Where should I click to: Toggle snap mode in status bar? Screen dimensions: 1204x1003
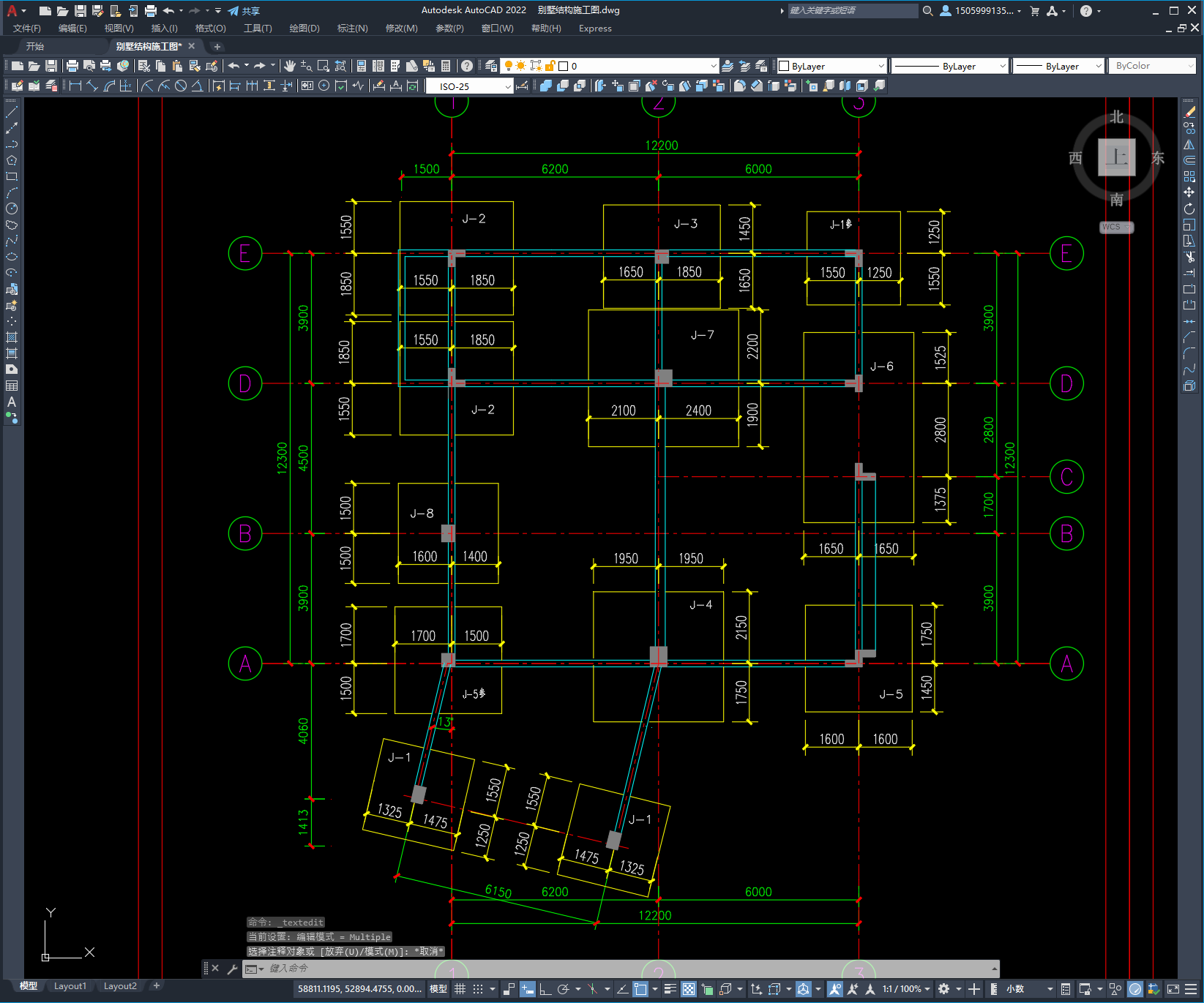(x=478, y=989)
